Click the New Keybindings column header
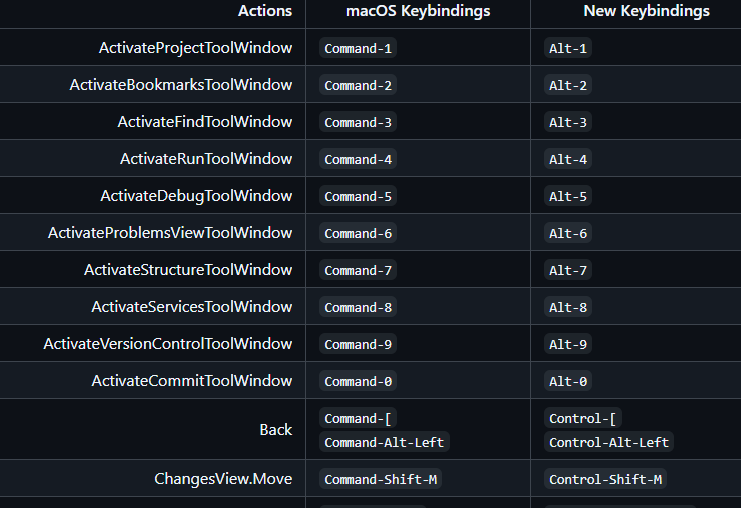 pos(646,11)
